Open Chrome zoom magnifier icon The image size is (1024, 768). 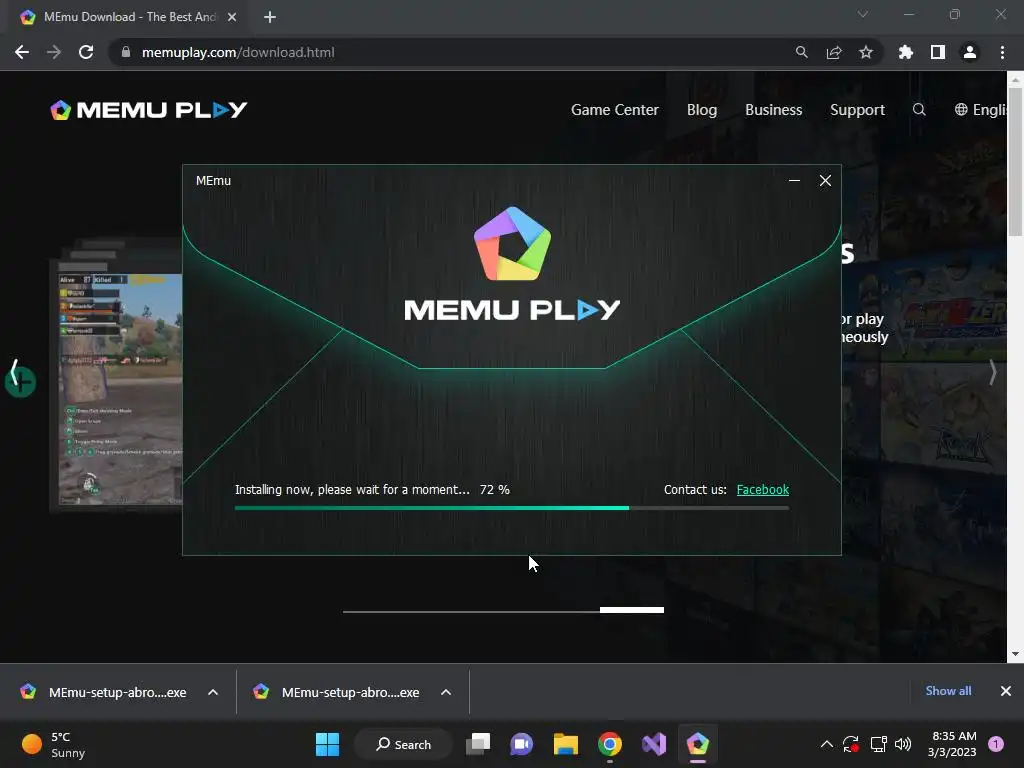pyautogui.click(x=801, y=52)
